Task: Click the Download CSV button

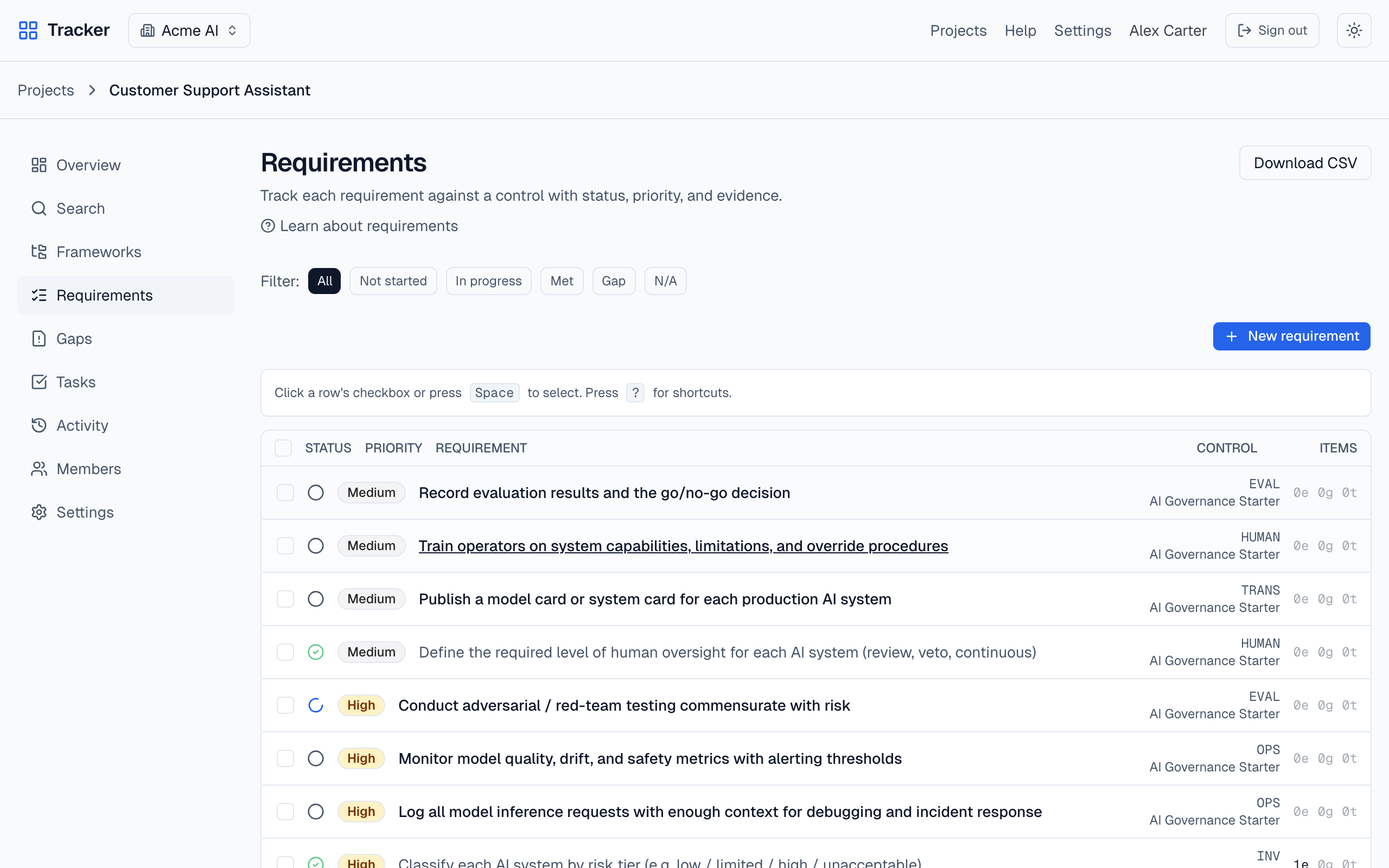Action: click(1304, 163)
